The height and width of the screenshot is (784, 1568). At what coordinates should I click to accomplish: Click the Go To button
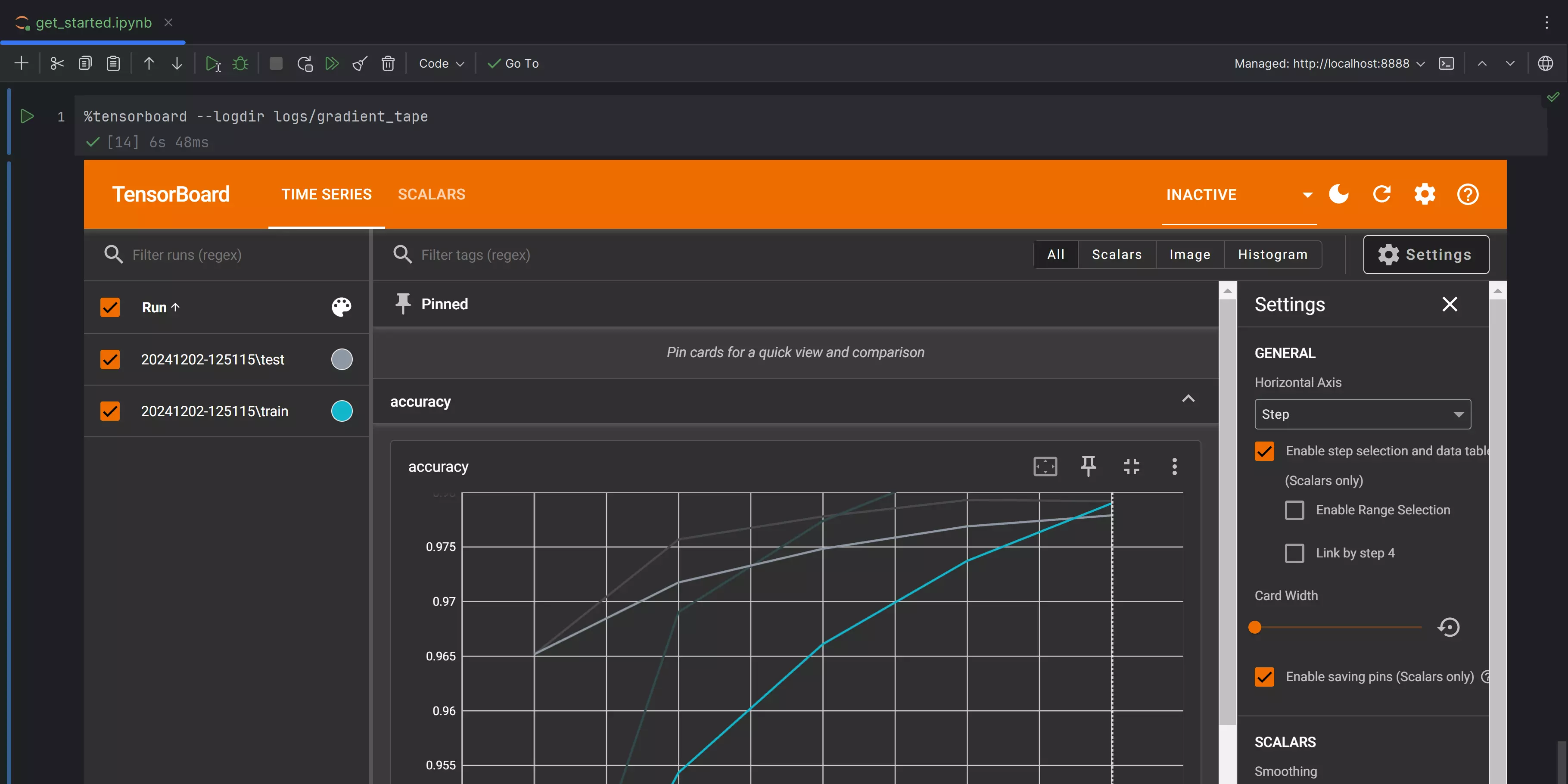point(513,63)
